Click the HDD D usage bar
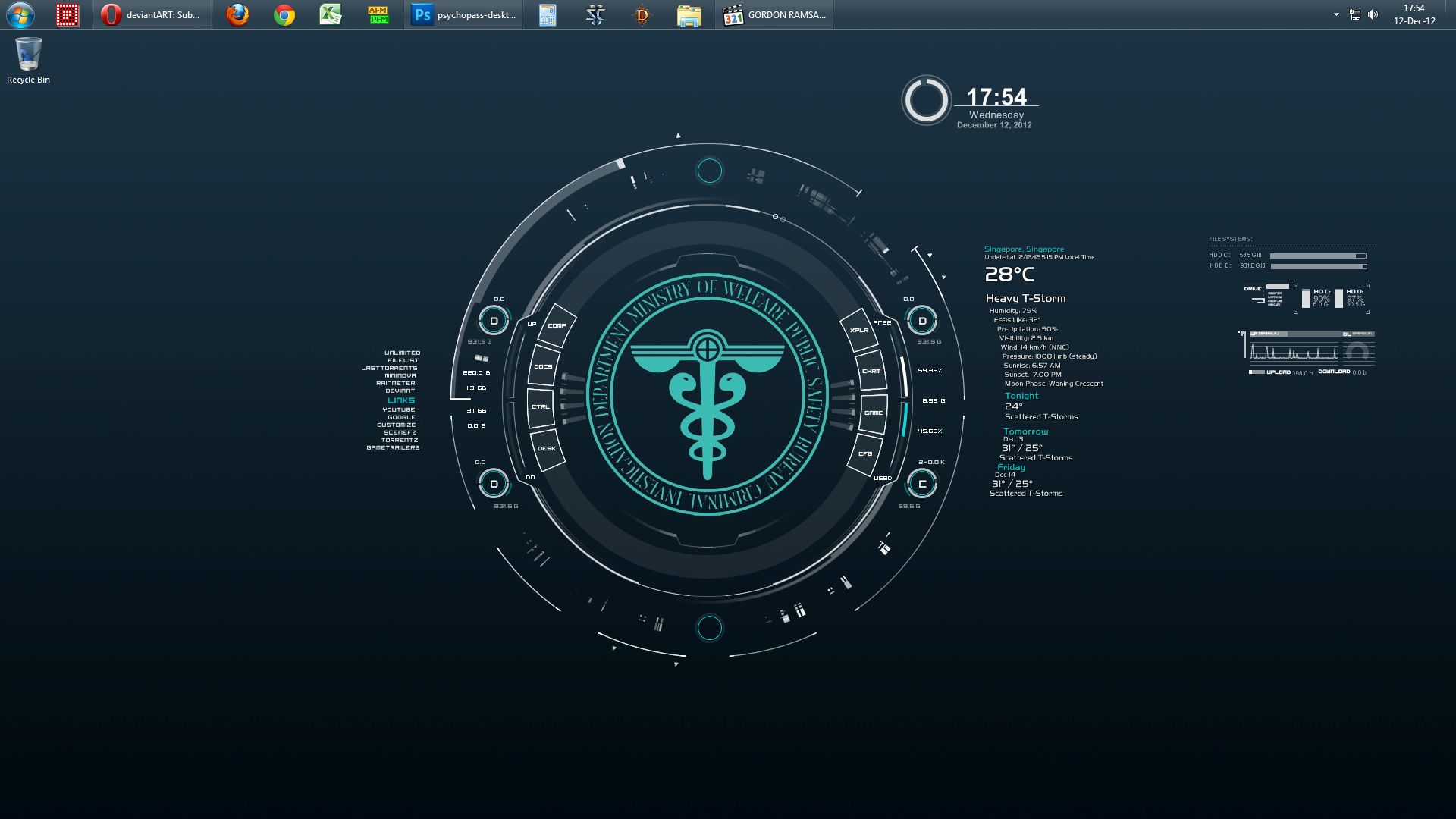This screenshot has width=1456, height=819. [x=1318, y=266]
